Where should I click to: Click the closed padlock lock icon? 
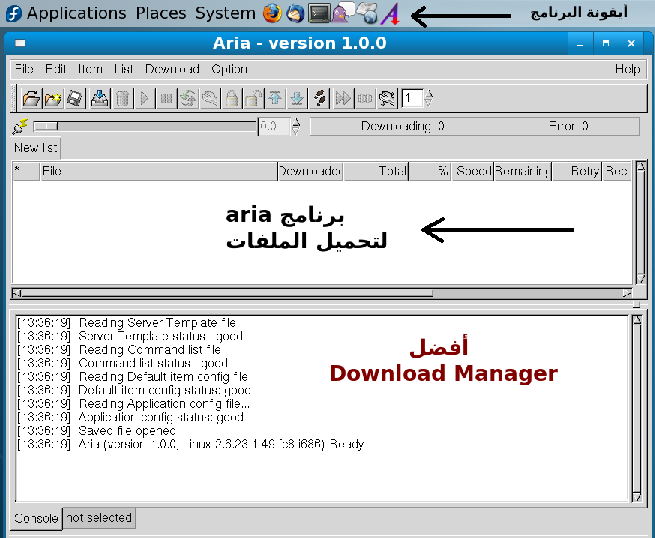(232, 99)
